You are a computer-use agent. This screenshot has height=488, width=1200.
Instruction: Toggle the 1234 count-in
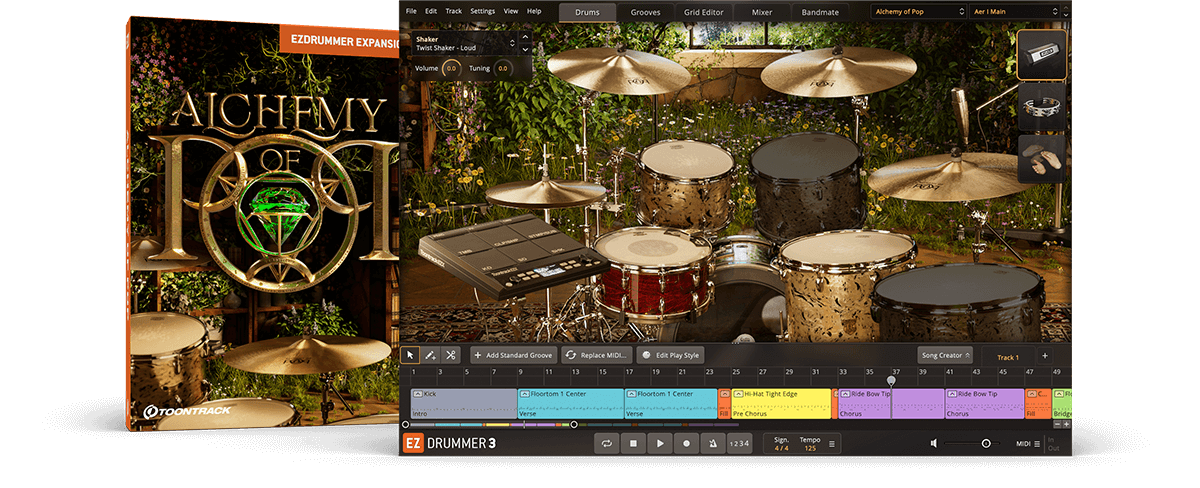pos(738,443)
